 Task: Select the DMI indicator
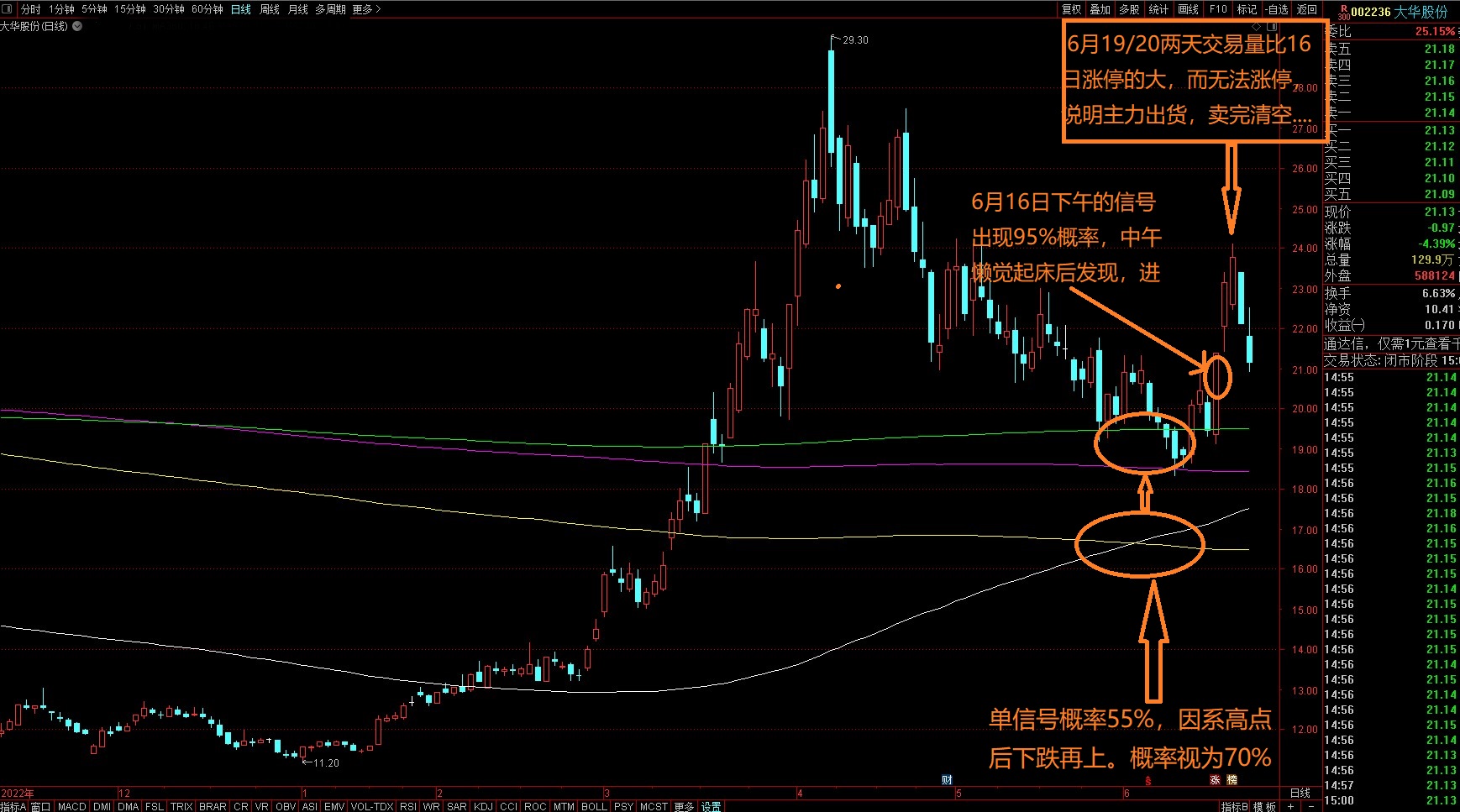click(x=102, y=806)
